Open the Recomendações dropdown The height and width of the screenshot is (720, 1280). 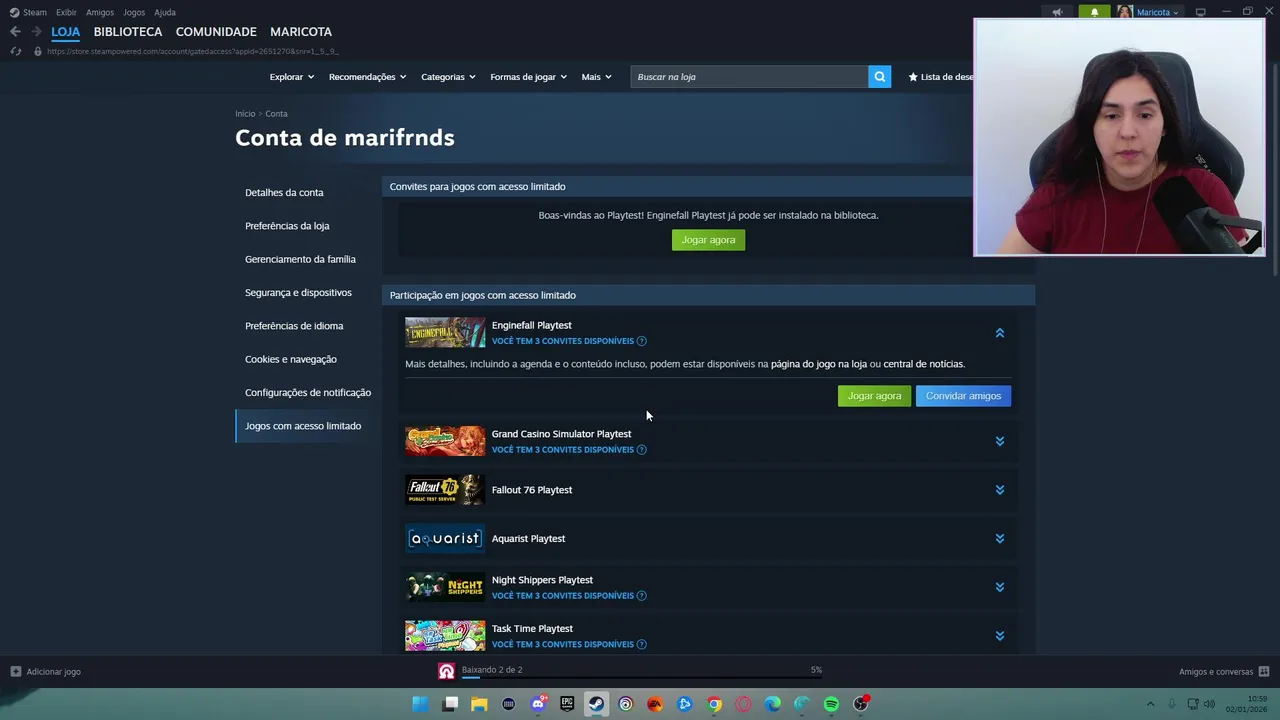[x=367, y=77]
